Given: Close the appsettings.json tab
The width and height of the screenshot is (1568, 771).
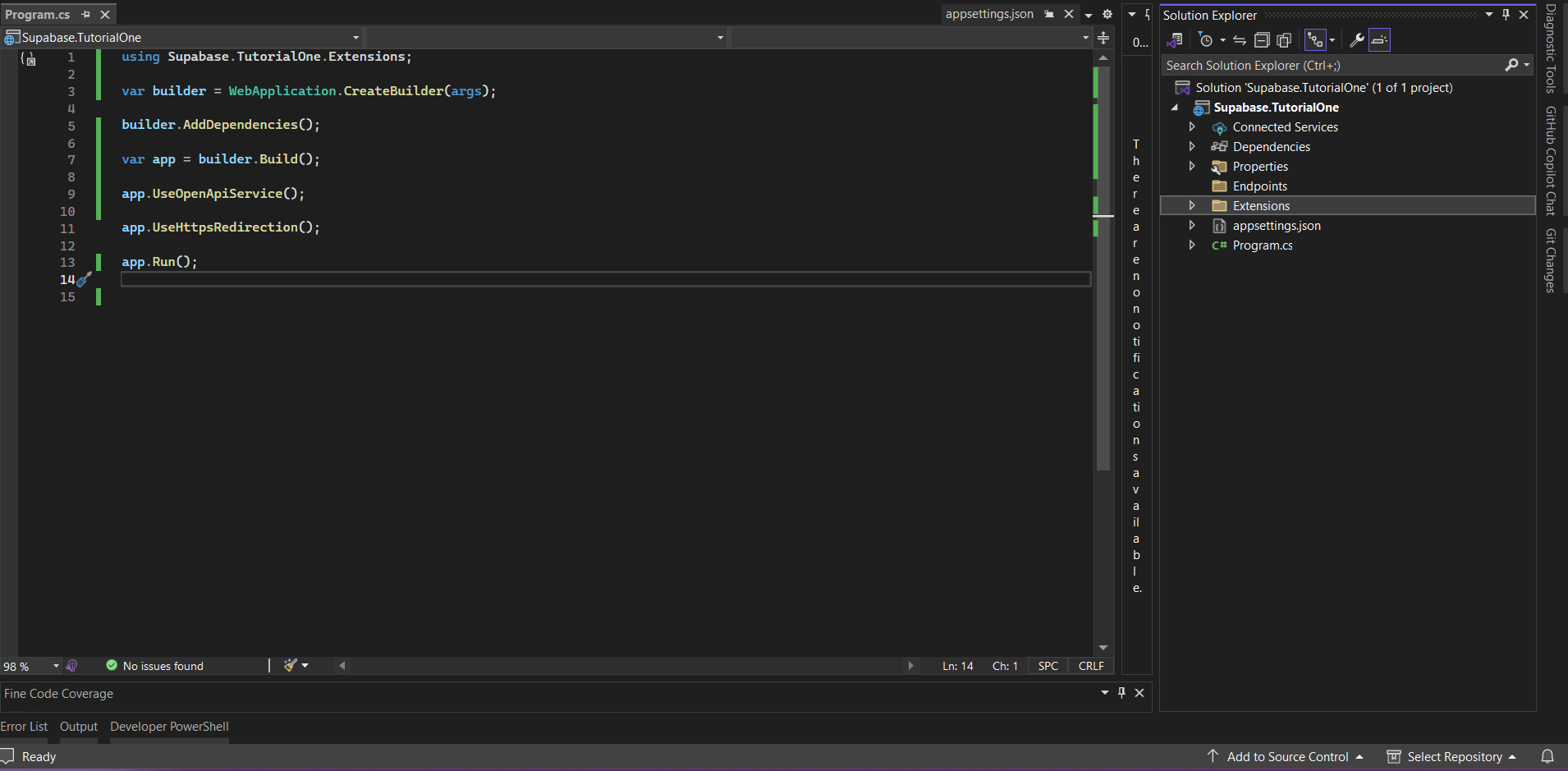Looking at the screenshot, I should (1069, 14).
